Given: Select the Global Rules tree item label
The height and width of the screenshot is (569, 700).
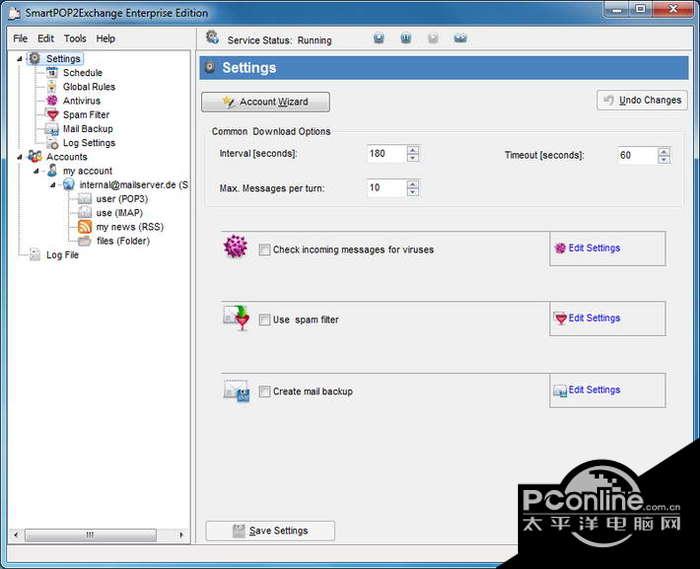Looking at the screenshot, I should (89, 87).
